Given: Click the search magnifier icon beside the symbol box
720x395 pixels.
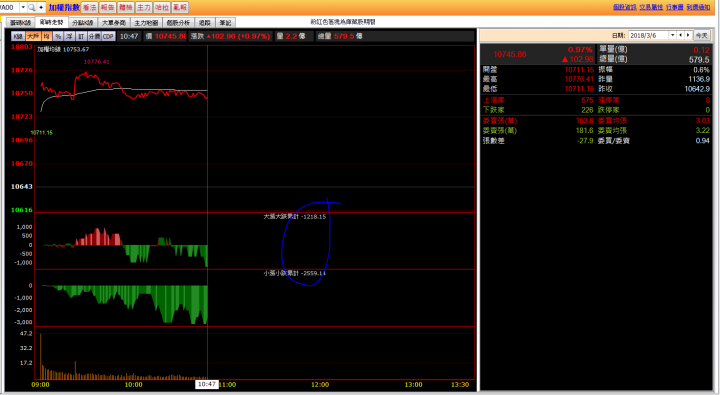Looking at the screenshot, I should pyautogui.click(x=32, y=7).
